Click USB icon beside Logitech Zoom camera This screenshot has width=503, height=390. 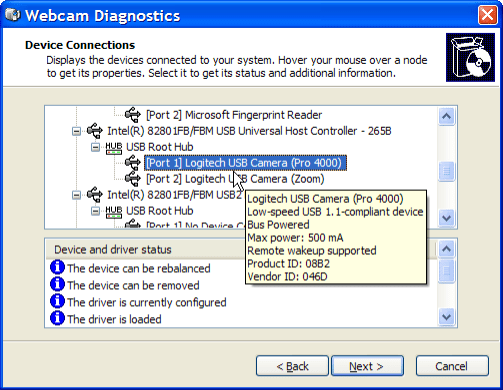133,179
